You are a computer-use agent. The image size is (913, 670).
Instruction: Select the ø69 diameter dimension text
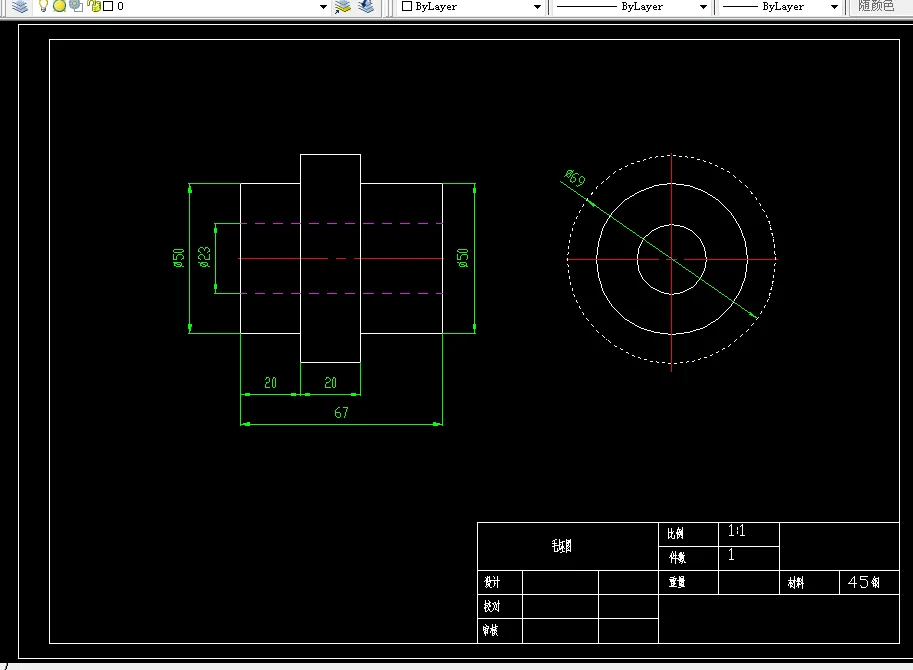click(x=575, y=177)
